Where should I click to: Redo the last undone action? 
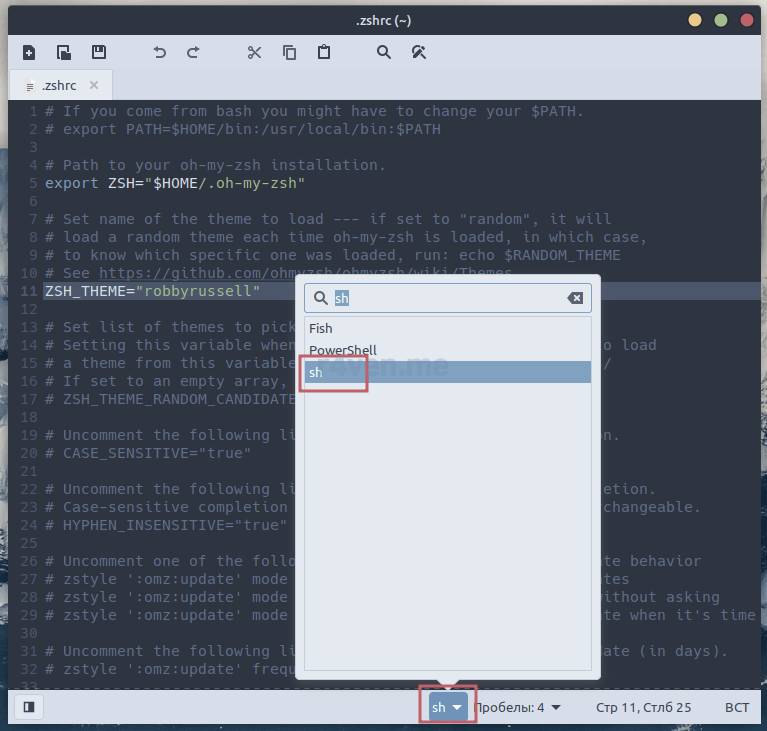[x=194, y=52]
